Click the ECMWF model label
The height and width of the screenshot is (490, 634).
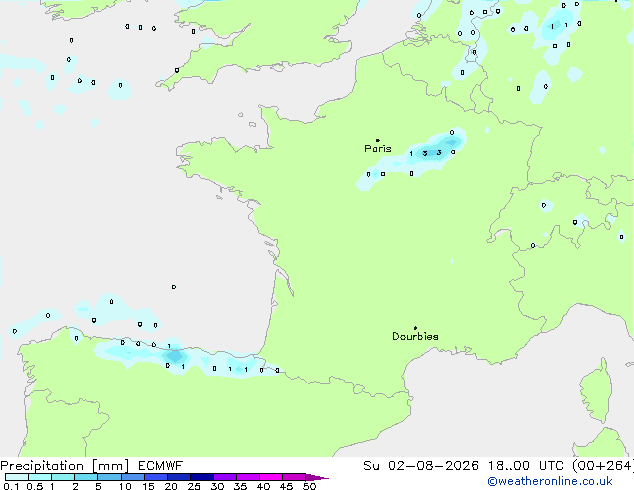161,466
